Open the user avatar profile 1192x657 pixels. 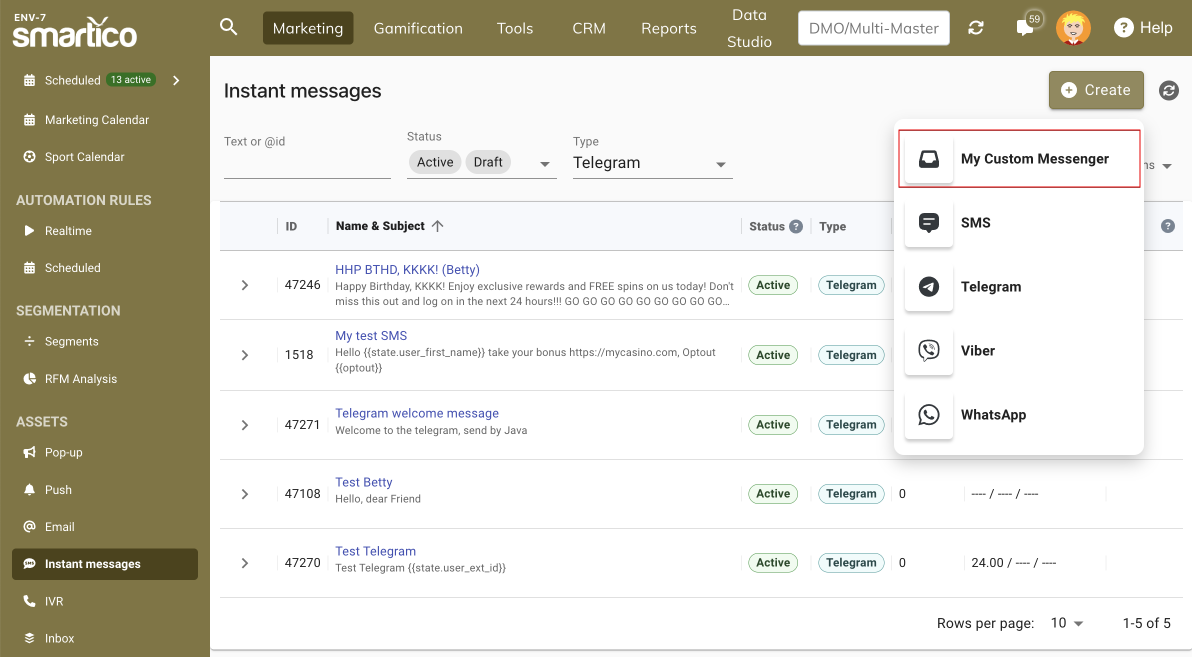click(1073, 28)
